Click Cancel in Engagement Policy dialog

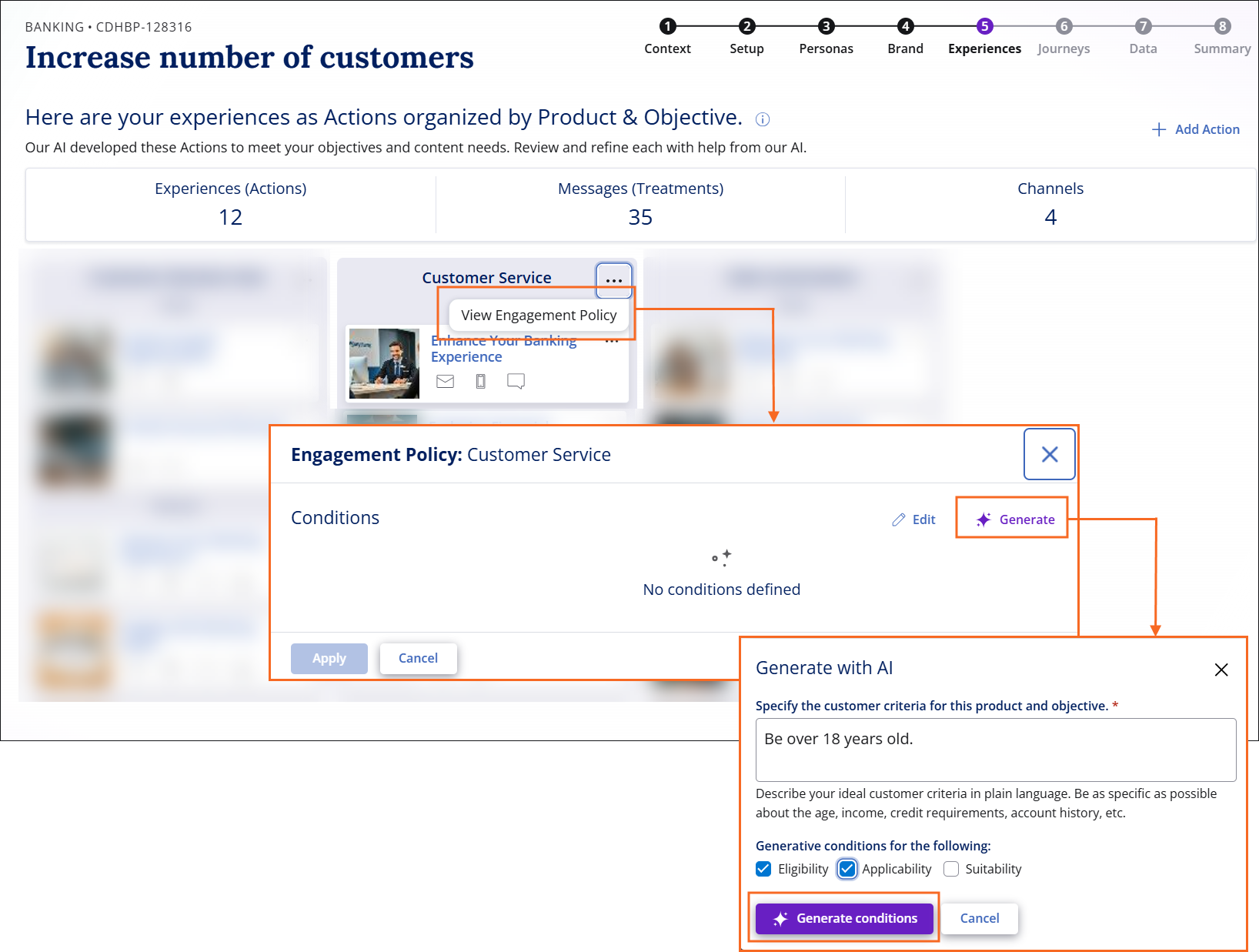(418, 658)
